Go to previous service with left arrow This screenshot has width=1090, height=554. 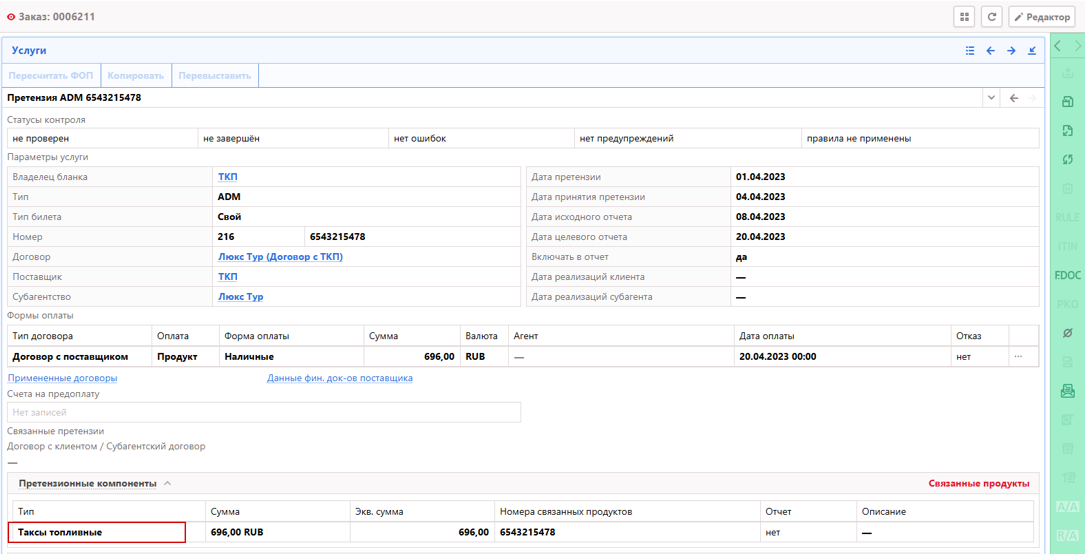(991, 51)
